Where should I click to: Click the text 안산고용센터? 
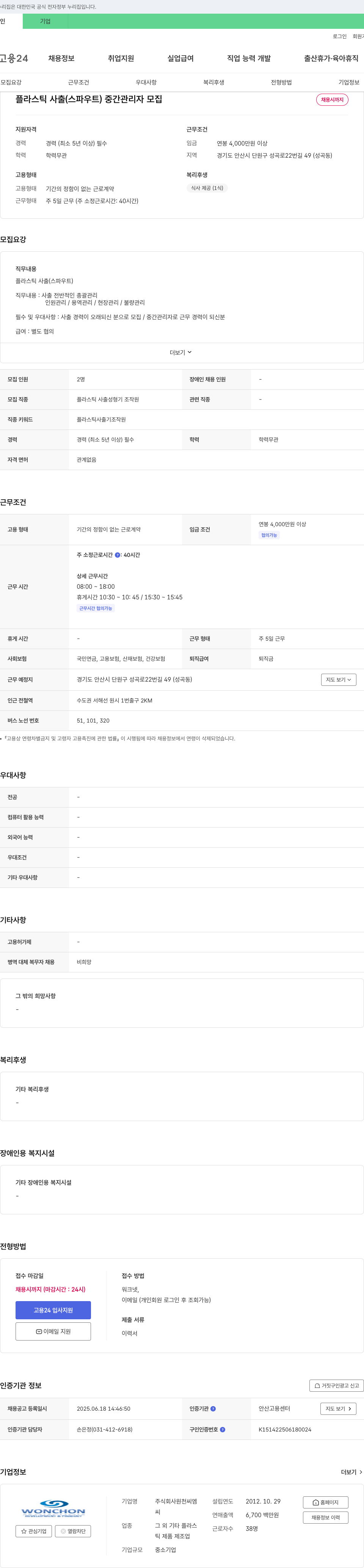click(x=275, y=1408)
